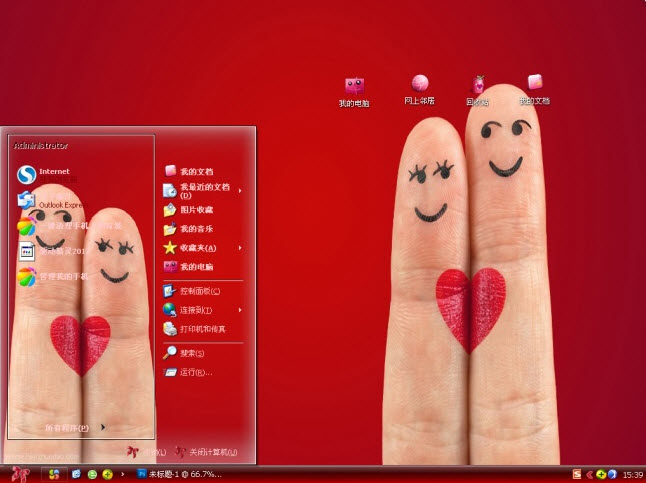Click the blue globe tray icon

point(612,474)
